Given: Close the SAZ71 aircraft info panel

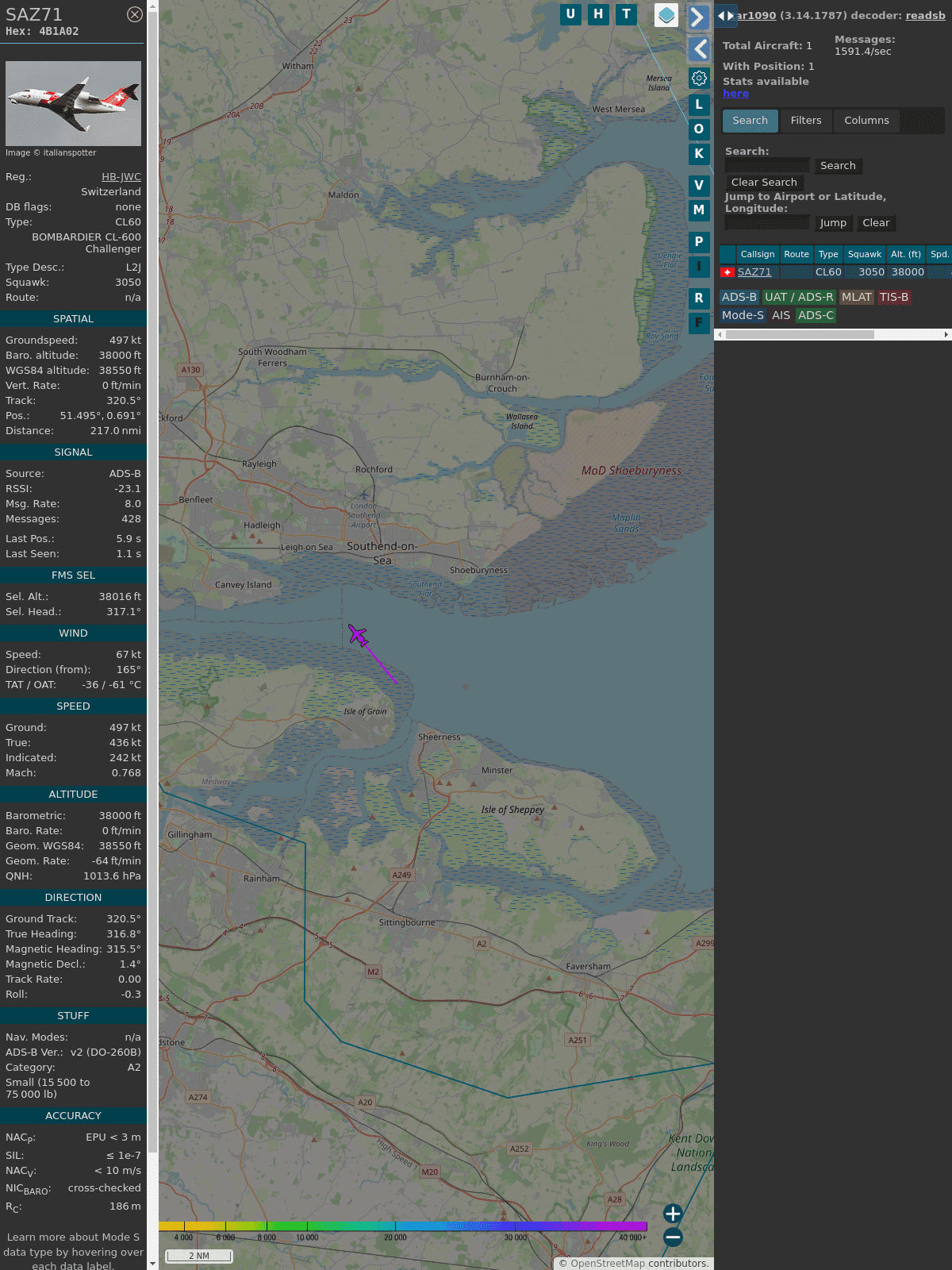Looking at the screenshot, I should (x=135, y=14).
